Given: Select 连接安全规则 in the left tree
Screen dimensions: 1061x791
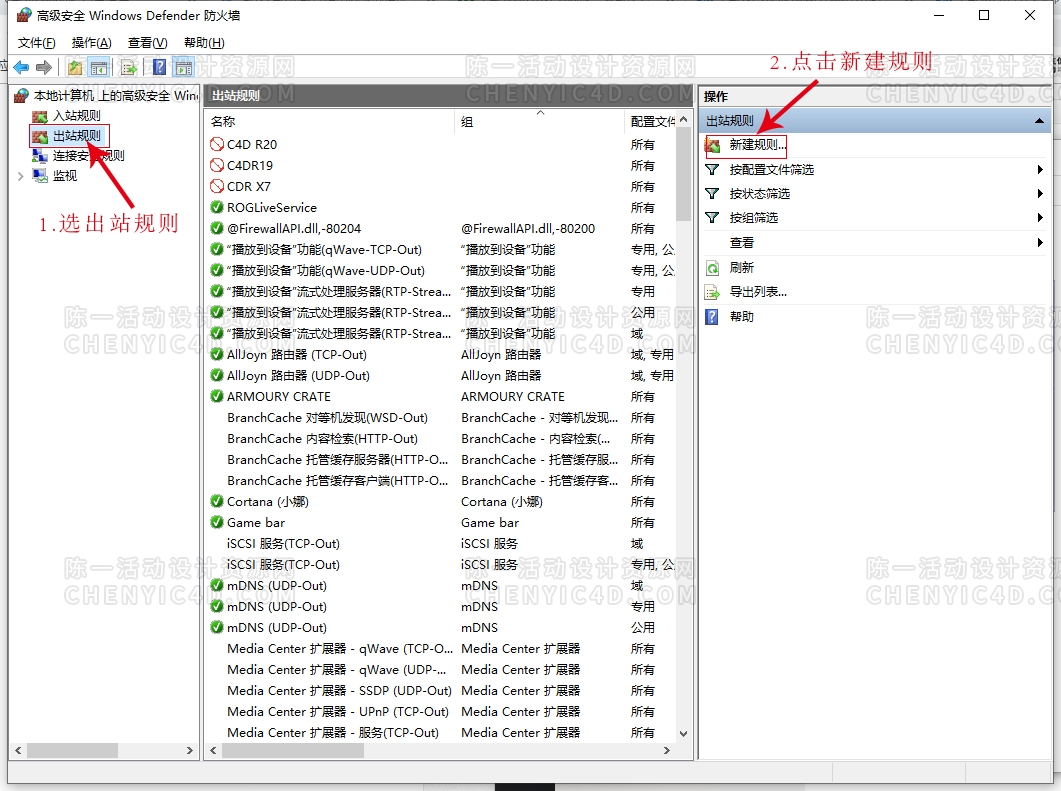Looking at the screenshot, I should (x=89, y=156).
